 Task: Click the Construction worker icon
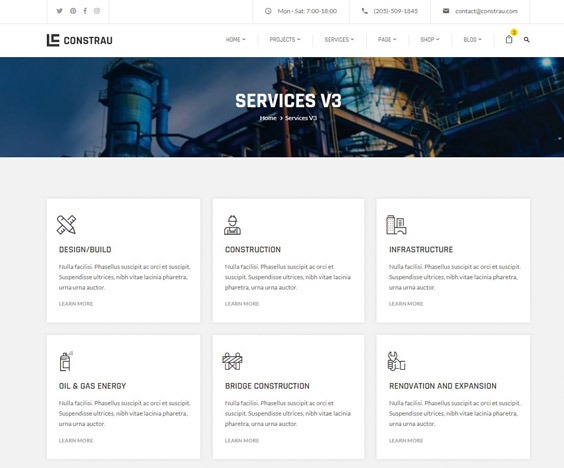(232, 225)
